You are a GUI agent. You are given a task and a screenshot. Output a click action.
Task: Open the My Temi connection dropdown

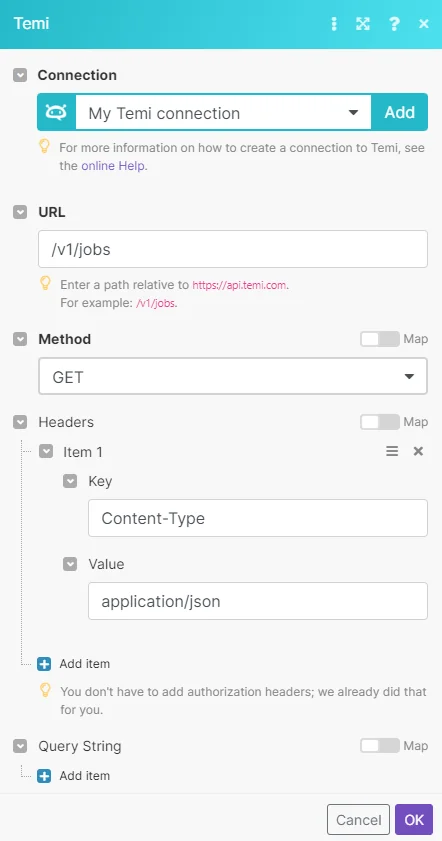[223, 112]
